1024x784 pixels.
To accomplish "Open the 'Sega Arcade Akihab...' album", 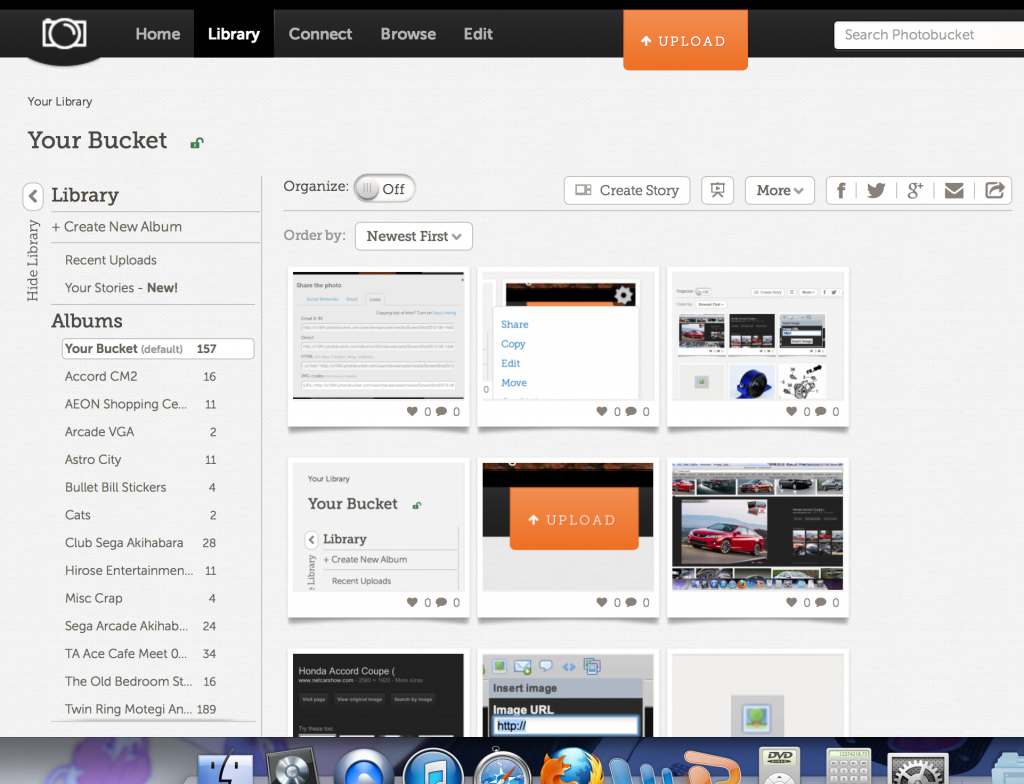I will pos(140,626).
